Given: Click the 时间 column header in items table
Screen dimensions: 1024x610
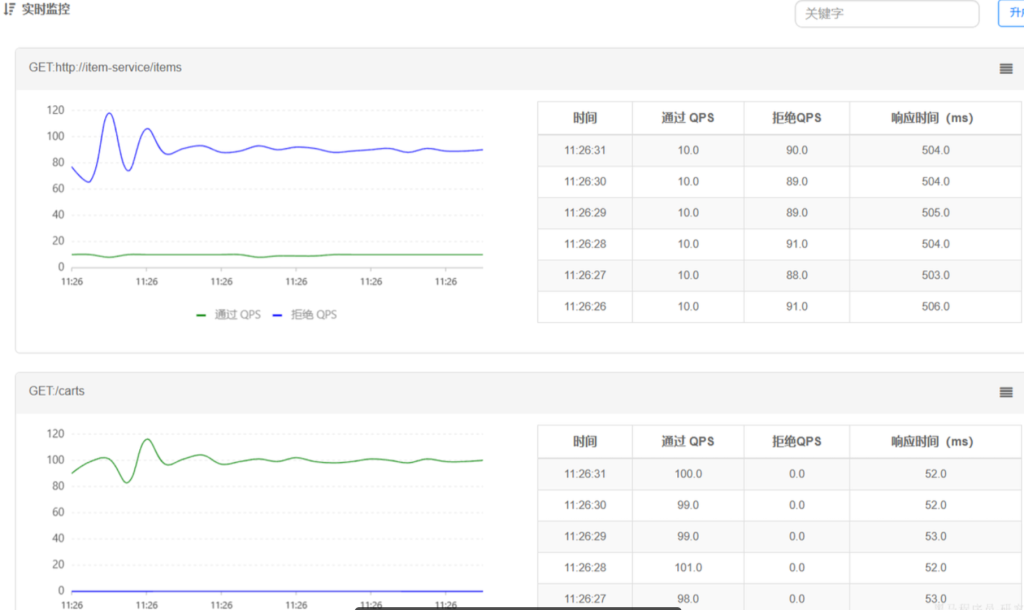Looking at the screenshot, I should pos(585,118).
